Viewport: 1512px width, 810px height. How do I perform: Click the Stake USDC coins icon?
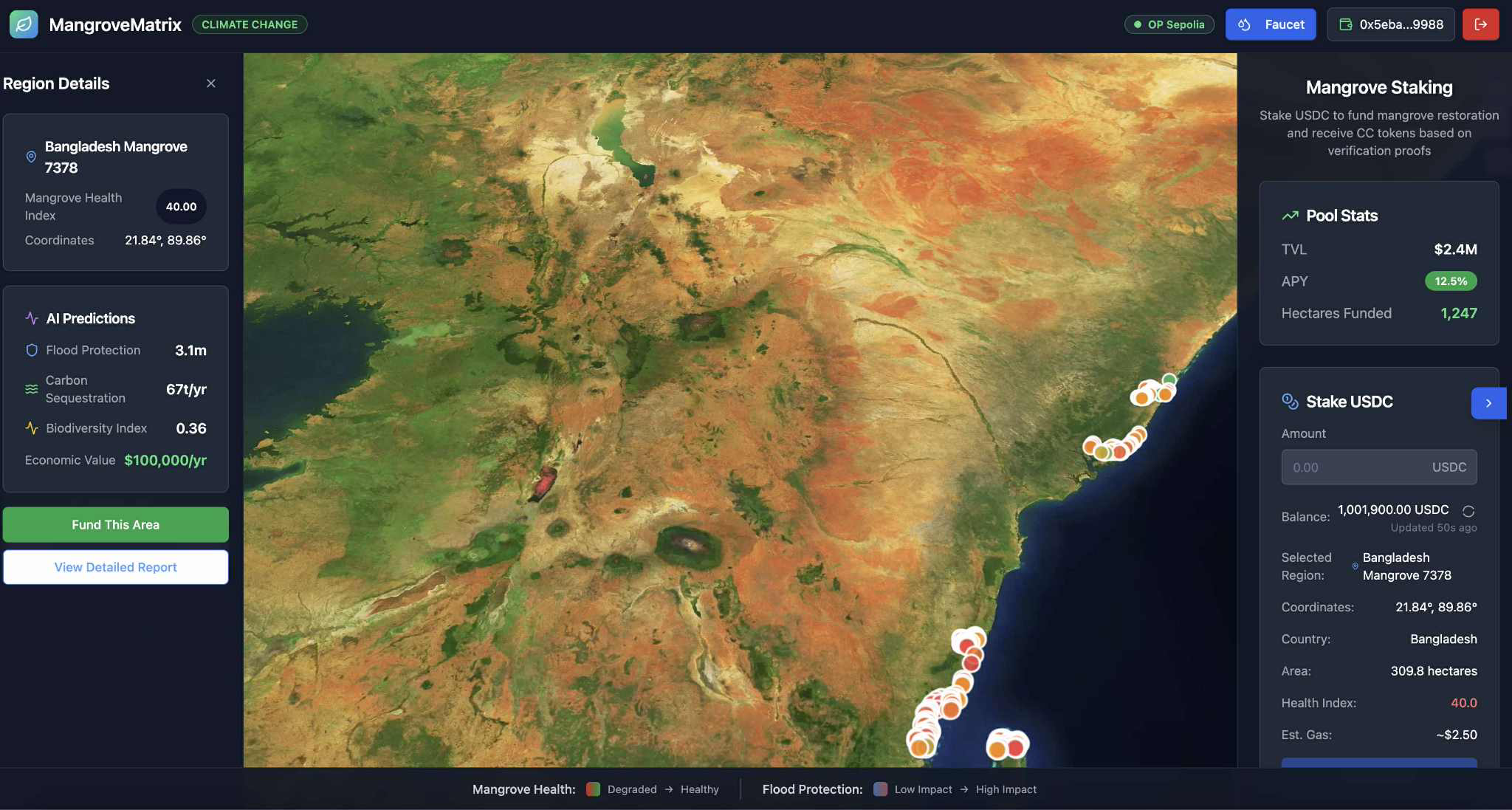click(x=1290, y=401)
